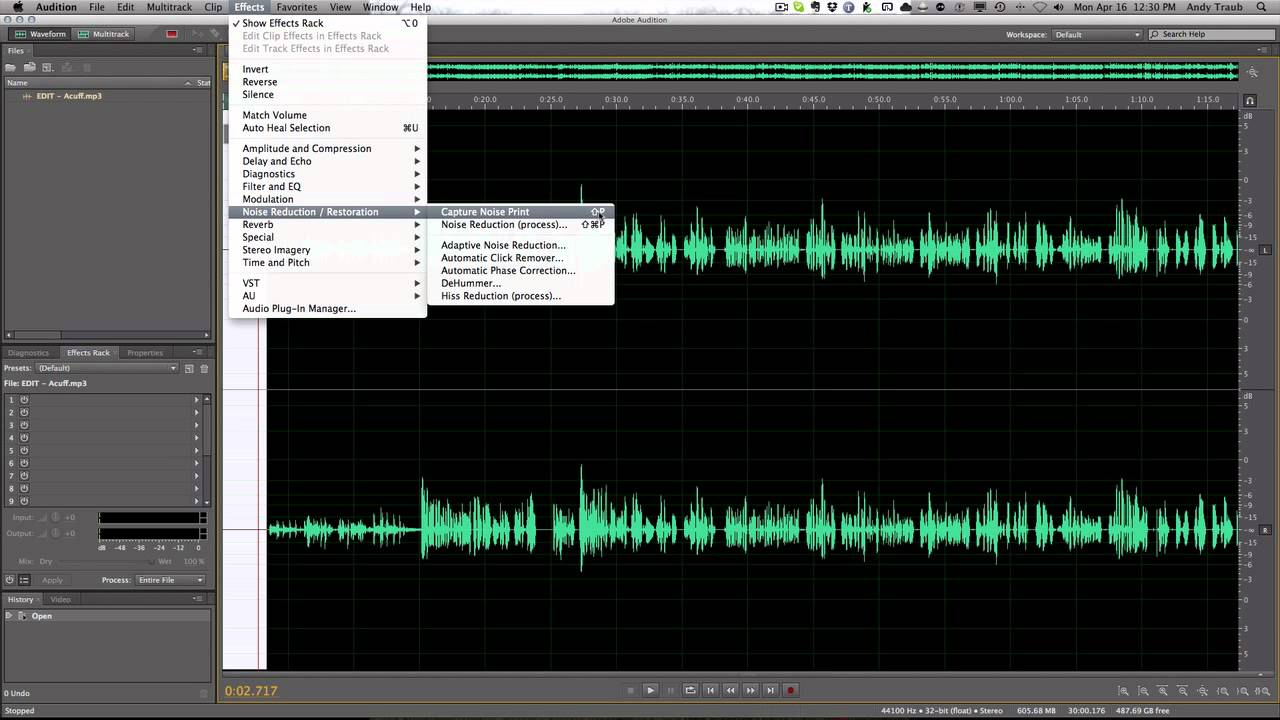Open the Presets dropdown showing (Default)
The width and height of the screenshot is (1280, 720).
coord(108,368)
